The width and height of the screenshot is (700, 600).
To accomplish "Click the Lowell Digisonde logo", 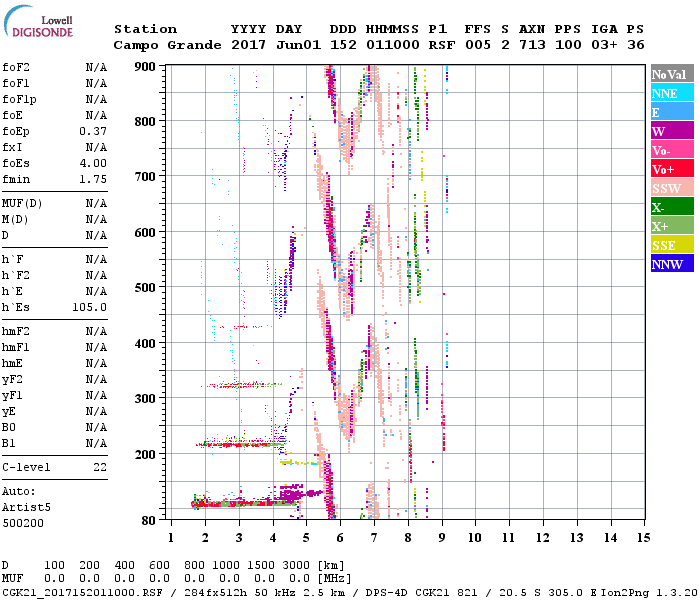I will coord(38,22).
